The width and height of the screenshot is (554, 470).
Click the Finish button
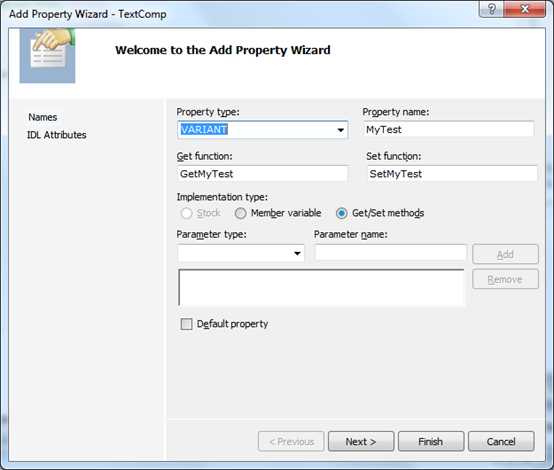431,441
